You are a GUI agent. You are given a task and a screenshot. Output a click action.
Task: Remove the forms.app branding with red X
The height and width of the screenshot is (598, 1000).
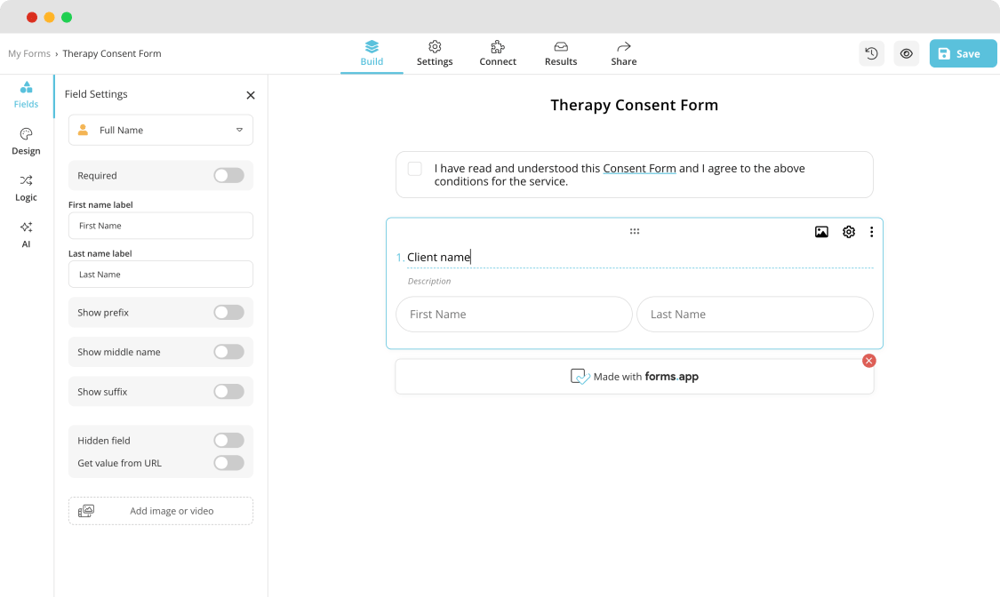(x=869, y=360)
